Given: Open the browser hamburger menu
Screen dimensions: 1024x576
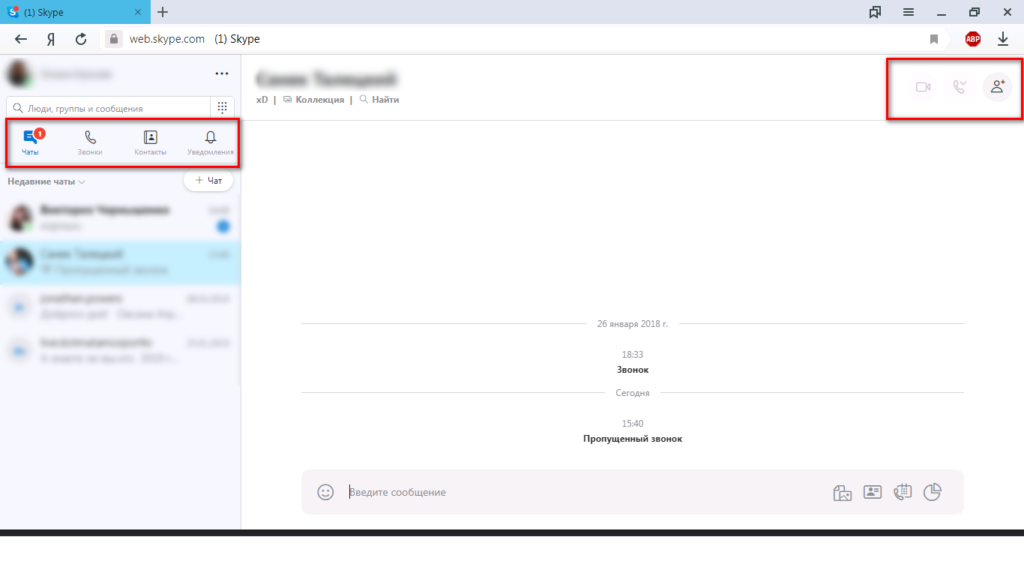Looking at the screenshot, I should click(x=909, y=12).
